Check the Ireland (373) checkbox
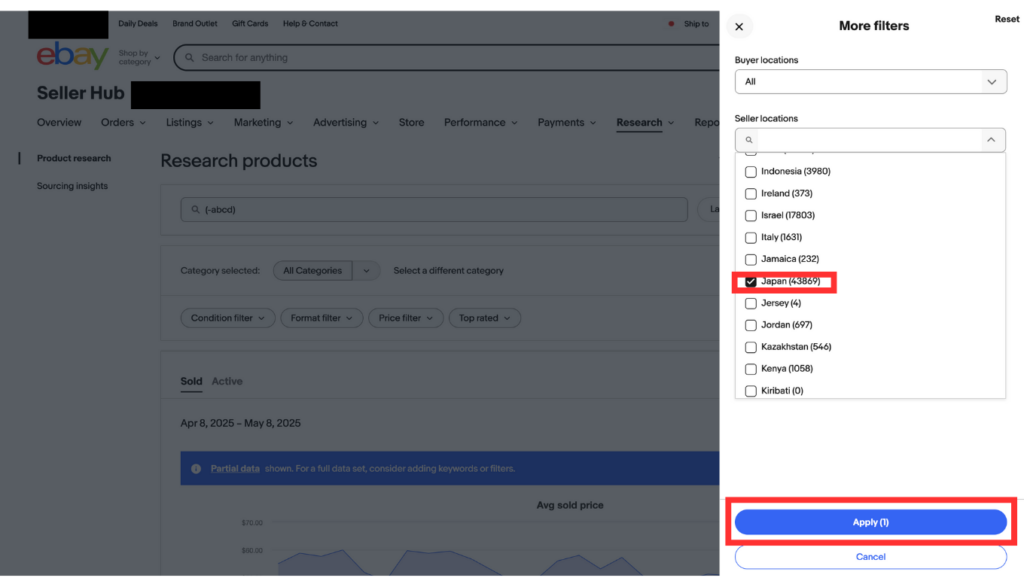The image size is (1024, 587). 750,194
